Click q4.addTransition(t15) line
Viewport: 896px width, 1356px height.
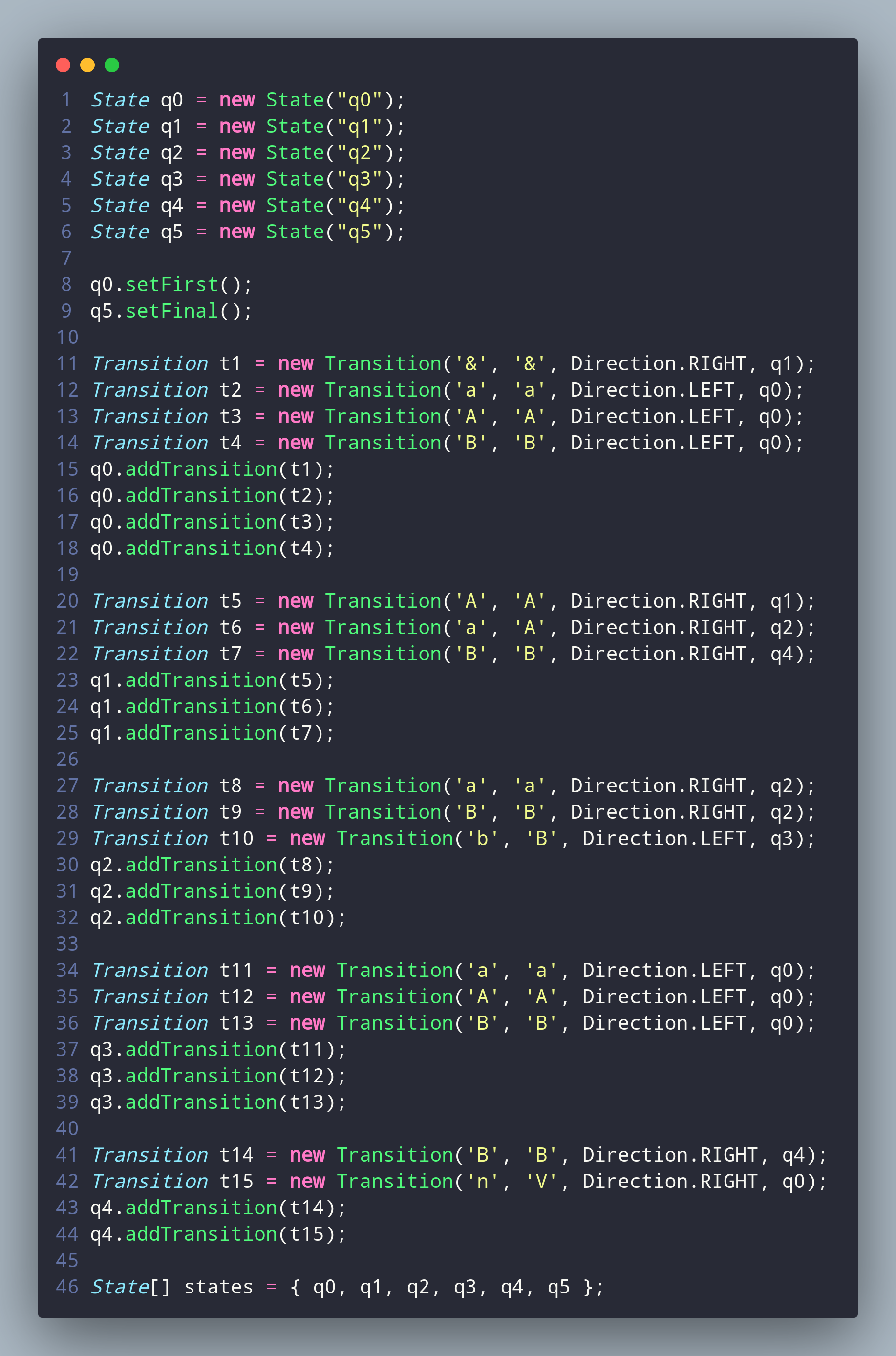coord(219,1234)
